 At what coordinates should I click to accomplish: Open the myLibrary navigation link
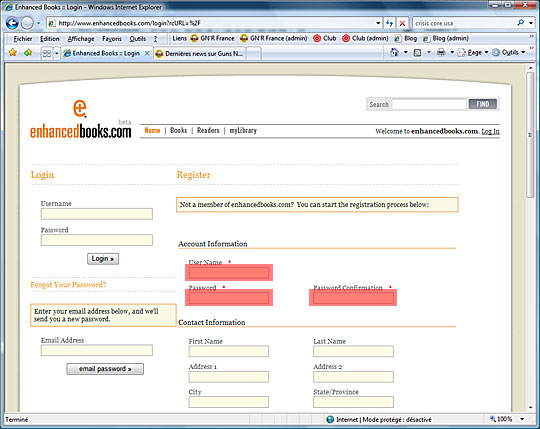click(x=243, y=130)
